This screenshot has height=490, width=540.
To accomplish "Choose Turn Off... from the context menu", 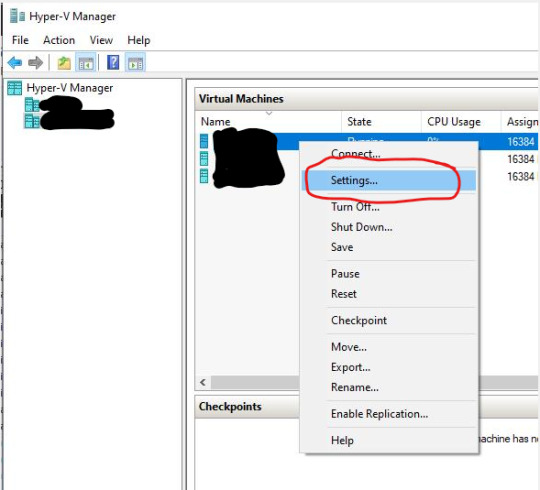I will [x=389, y=207].
